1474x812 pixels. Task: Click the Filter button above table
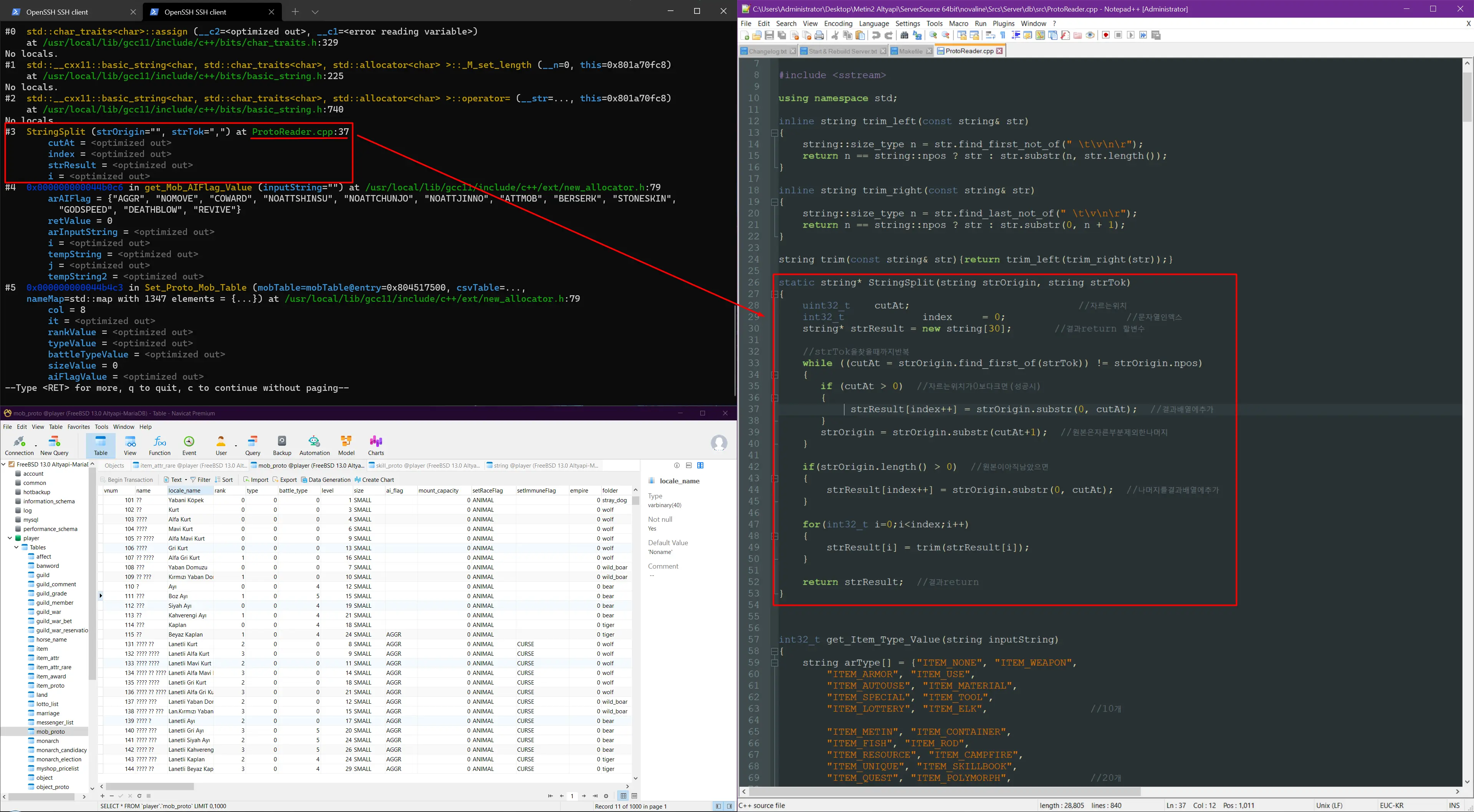200,480
